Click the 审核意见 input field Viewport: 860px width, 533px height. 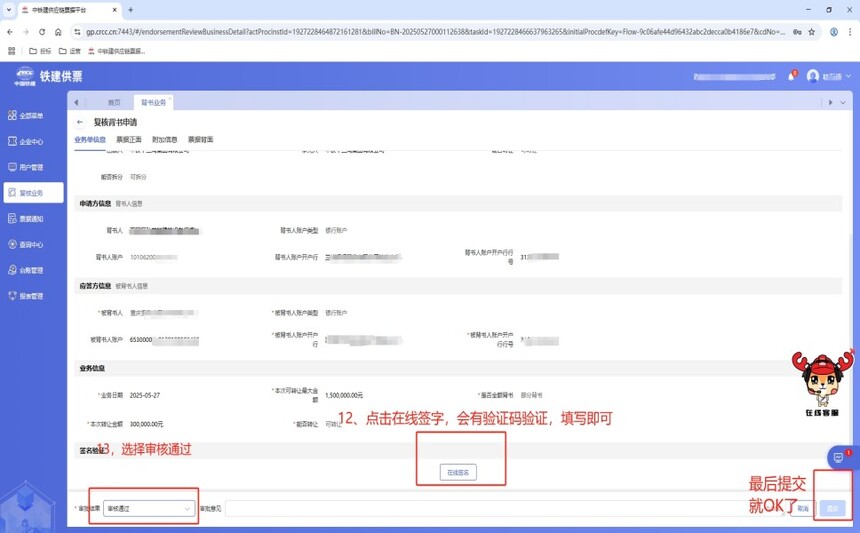[x=500, y=509]
